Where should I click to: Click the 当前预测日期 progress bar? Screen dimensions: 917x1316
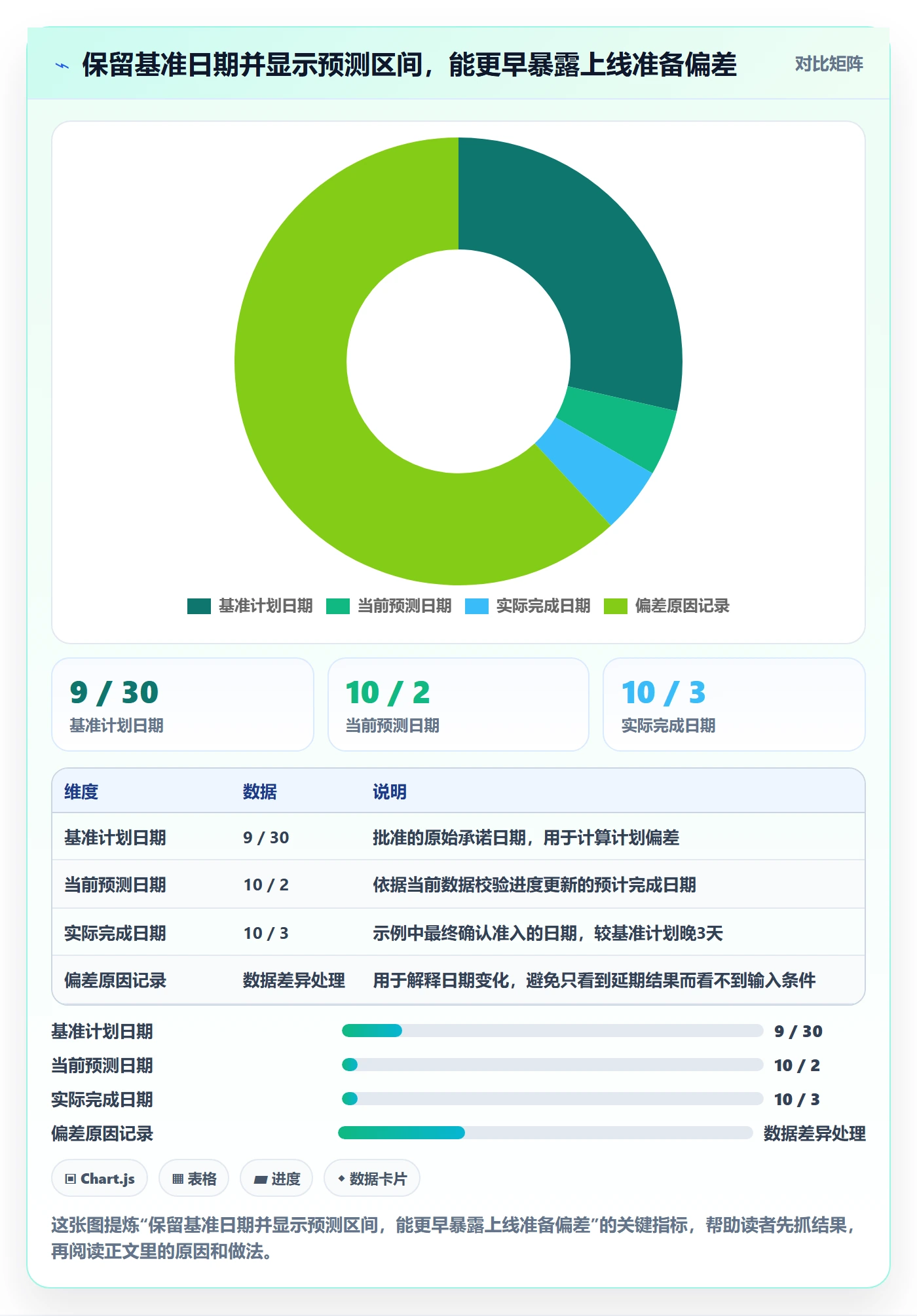552,1065
